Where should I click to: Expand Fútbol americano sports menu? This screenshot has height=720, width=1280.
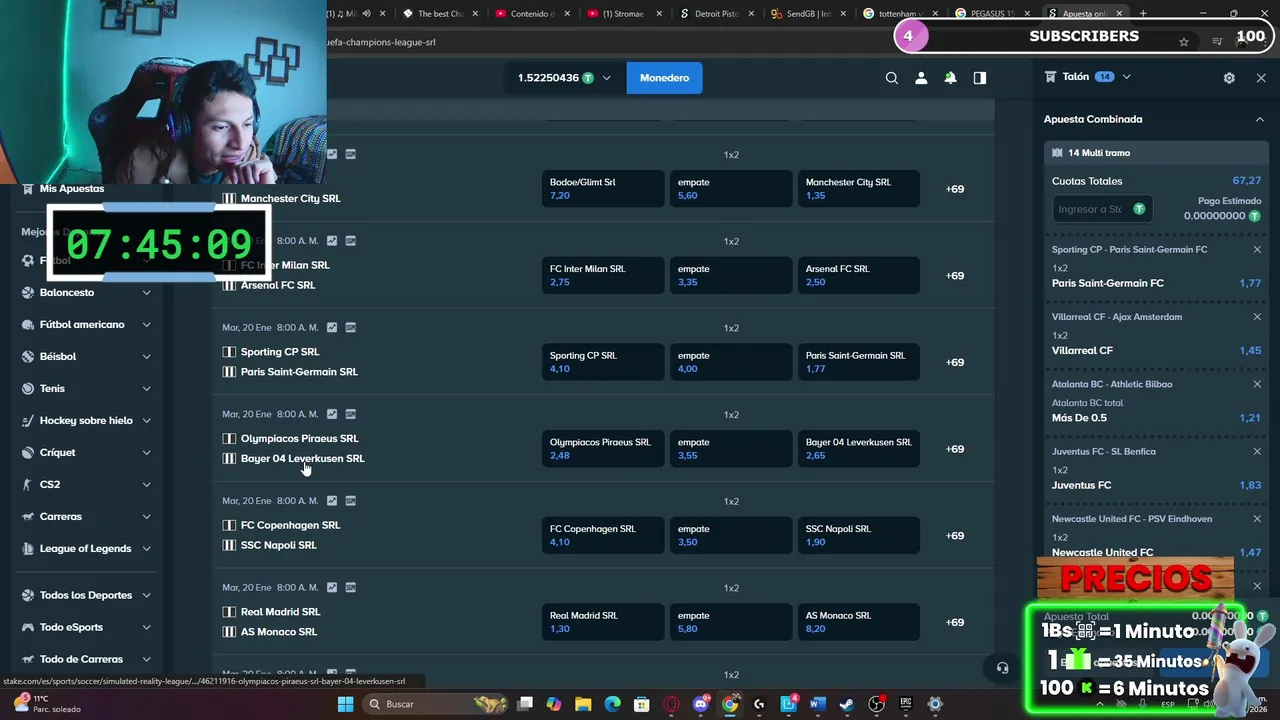pos(146,325)
